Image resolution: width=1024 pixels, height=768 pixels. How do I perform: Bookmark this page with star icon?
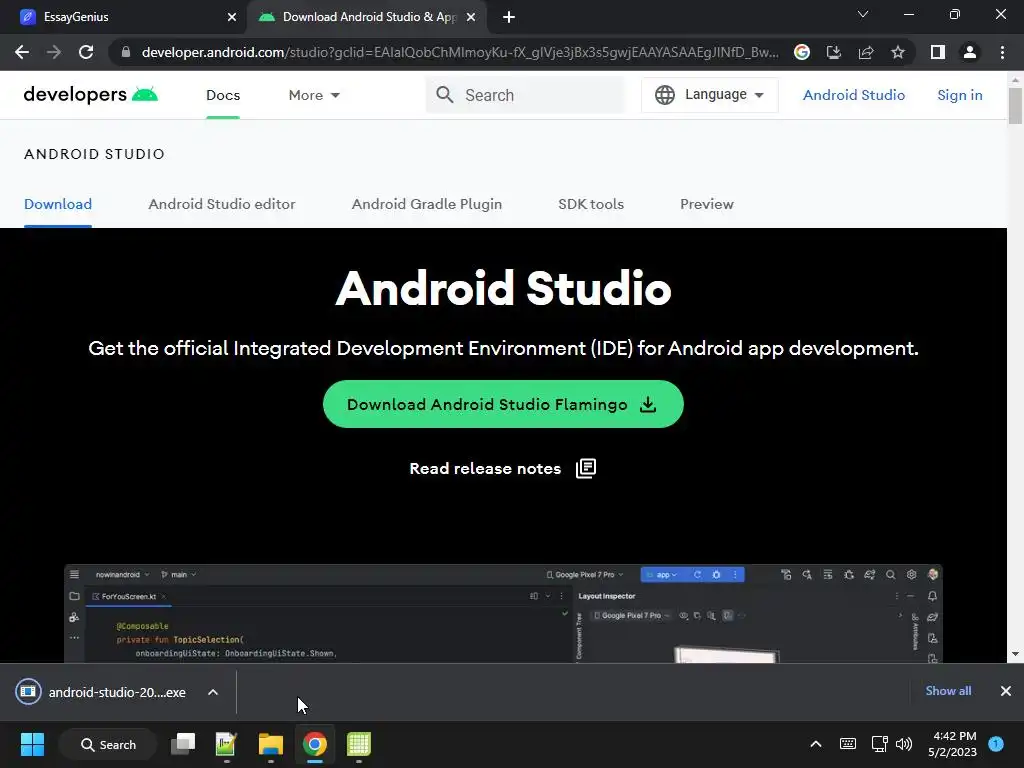pos(898,52)
